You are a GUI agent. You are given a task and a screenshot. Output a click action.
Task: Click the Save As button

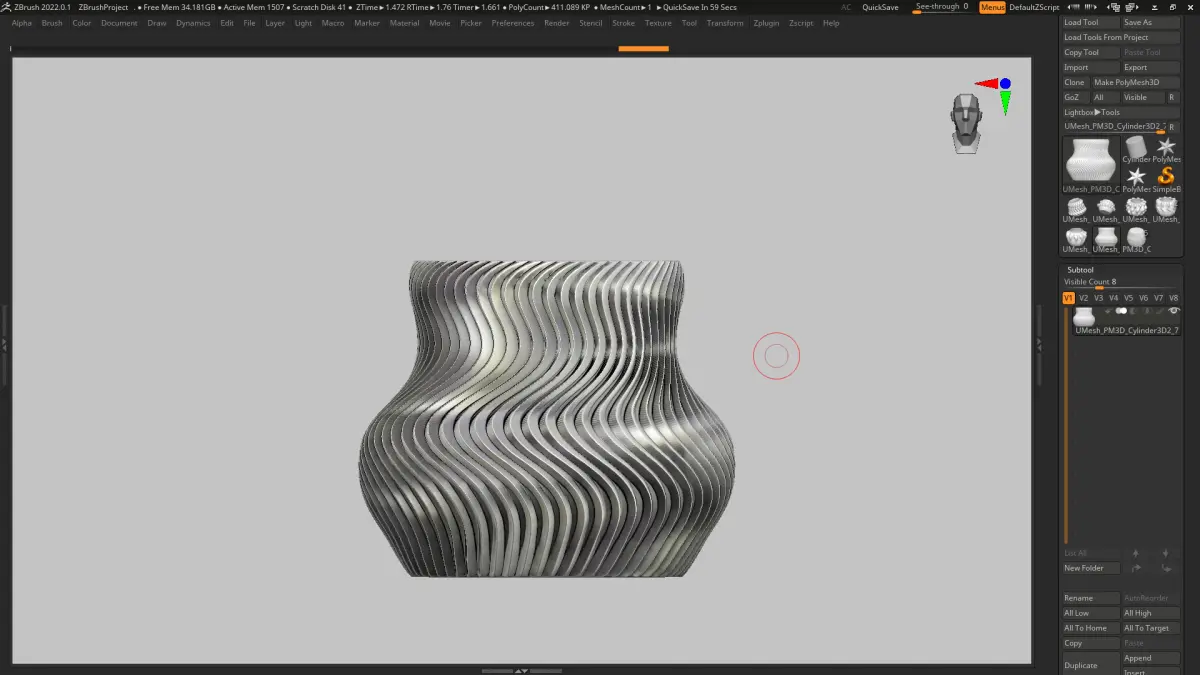click(x=1151, y=22)
